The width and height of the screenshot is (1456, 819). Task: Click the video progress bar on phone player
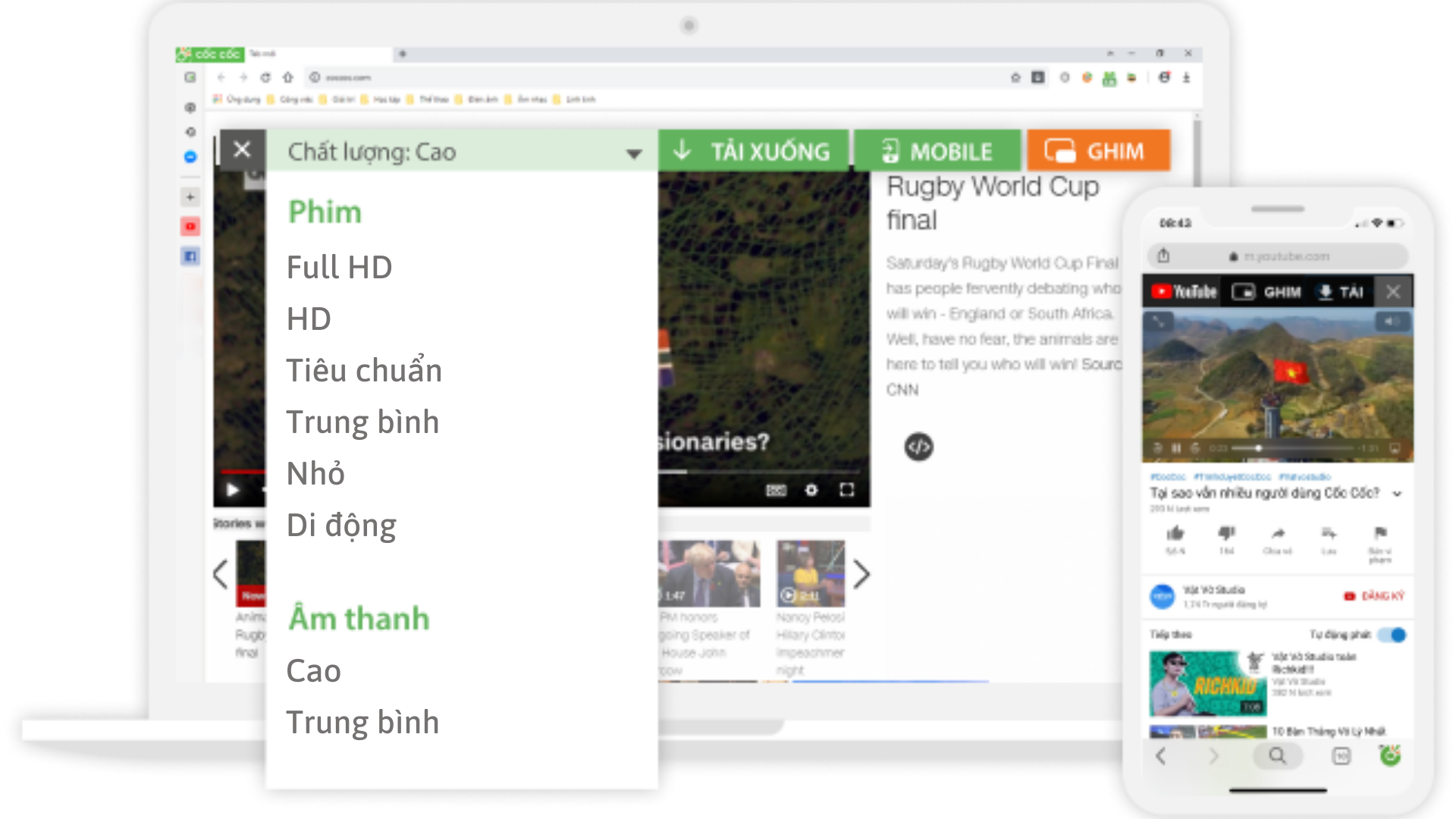tap(1289, 447)
